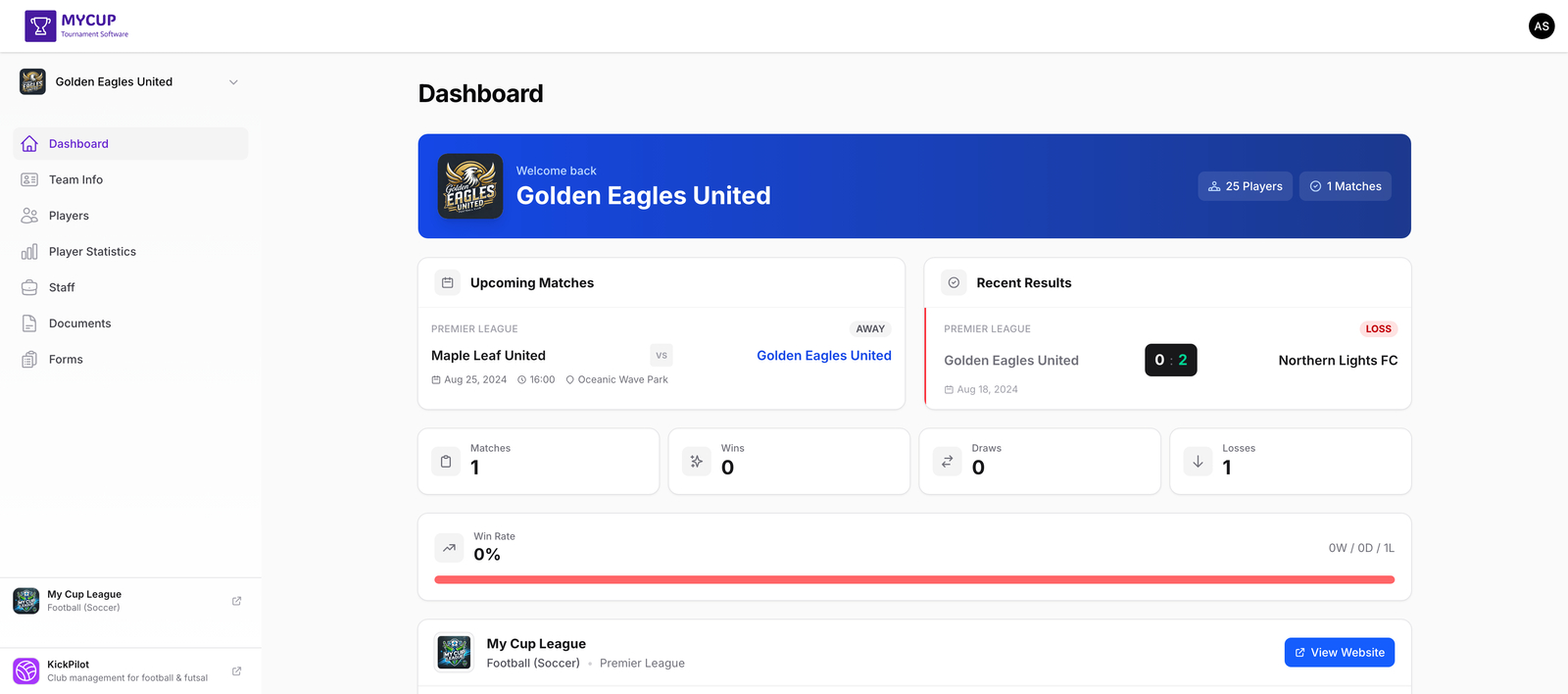Click the 25 Players badge
Image resolution: width=1568 pixels, height=694 pixels.
tap(1245, 186)
